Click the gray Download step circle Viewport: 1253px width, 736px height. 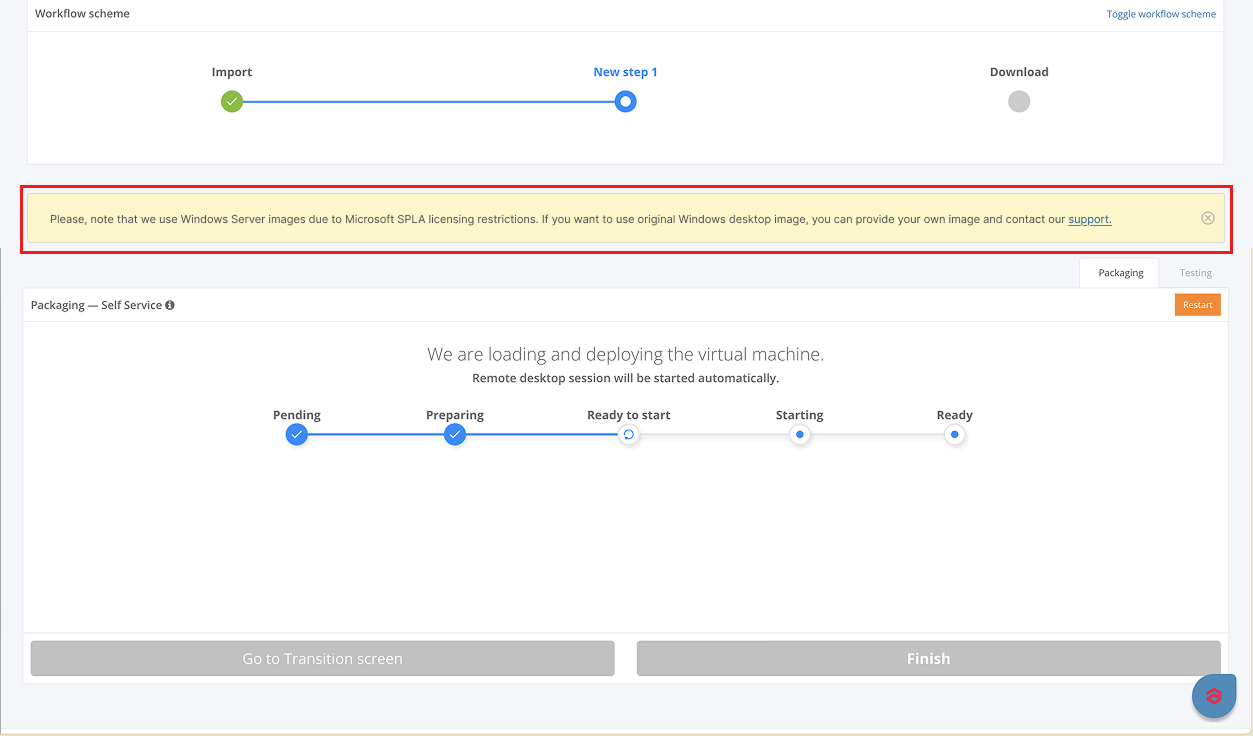tap(1018, 102)
